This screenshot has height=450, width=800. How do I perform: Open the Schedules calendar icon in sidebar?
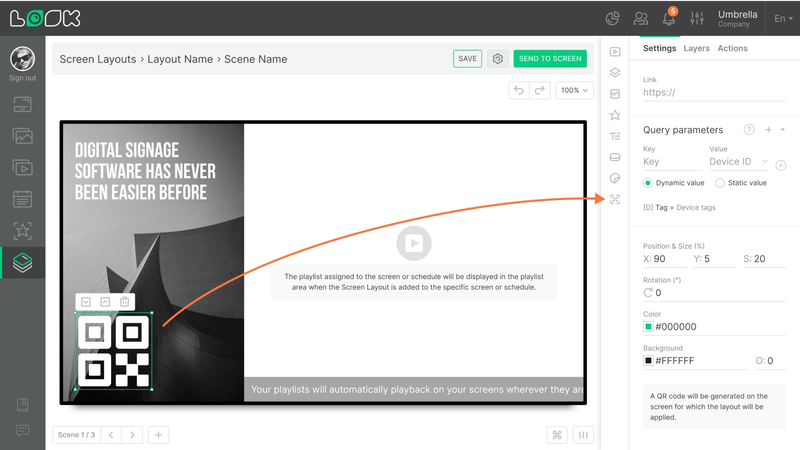point(22,199)
